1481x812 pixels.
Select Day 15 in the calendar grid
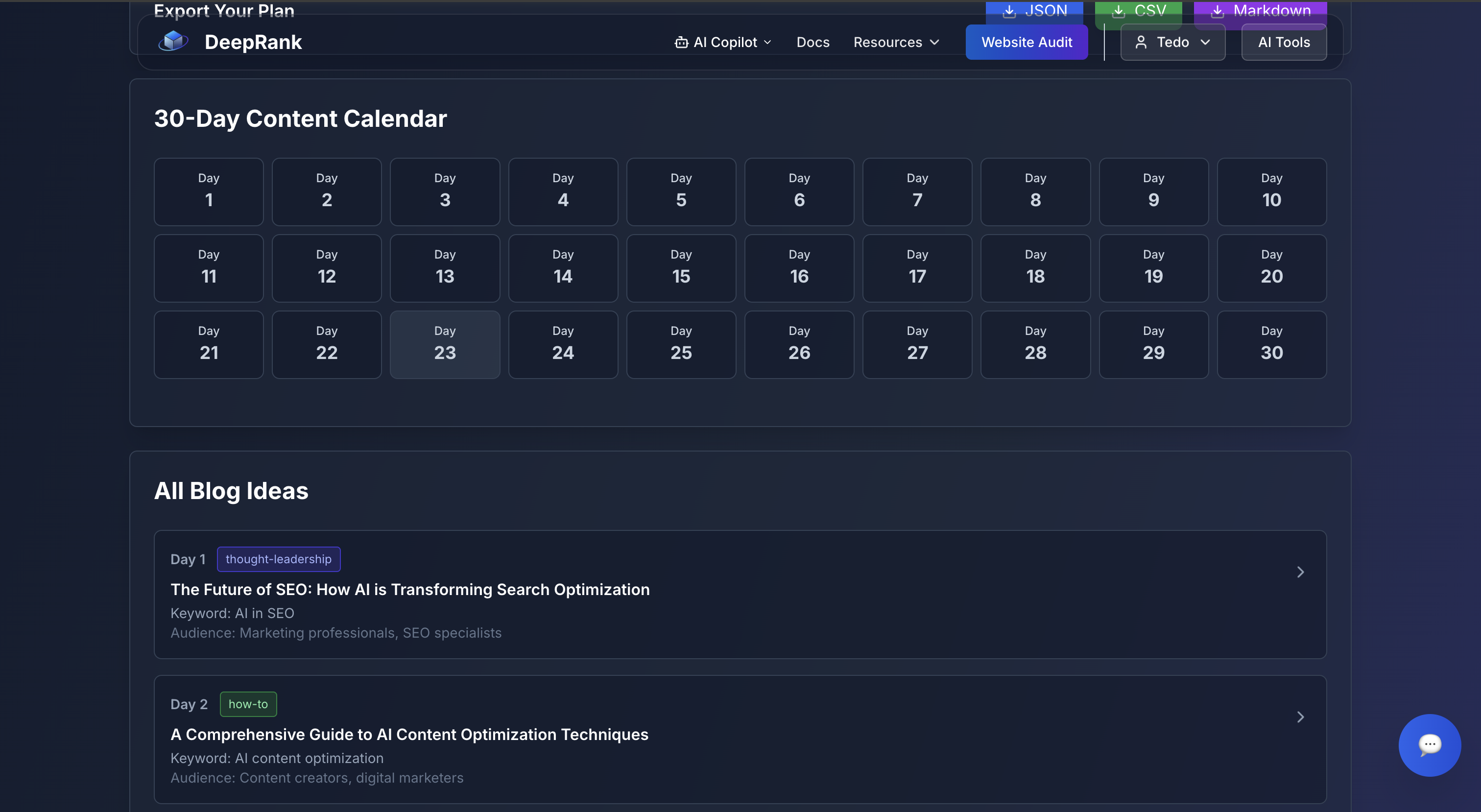click(x=681, y=268)
